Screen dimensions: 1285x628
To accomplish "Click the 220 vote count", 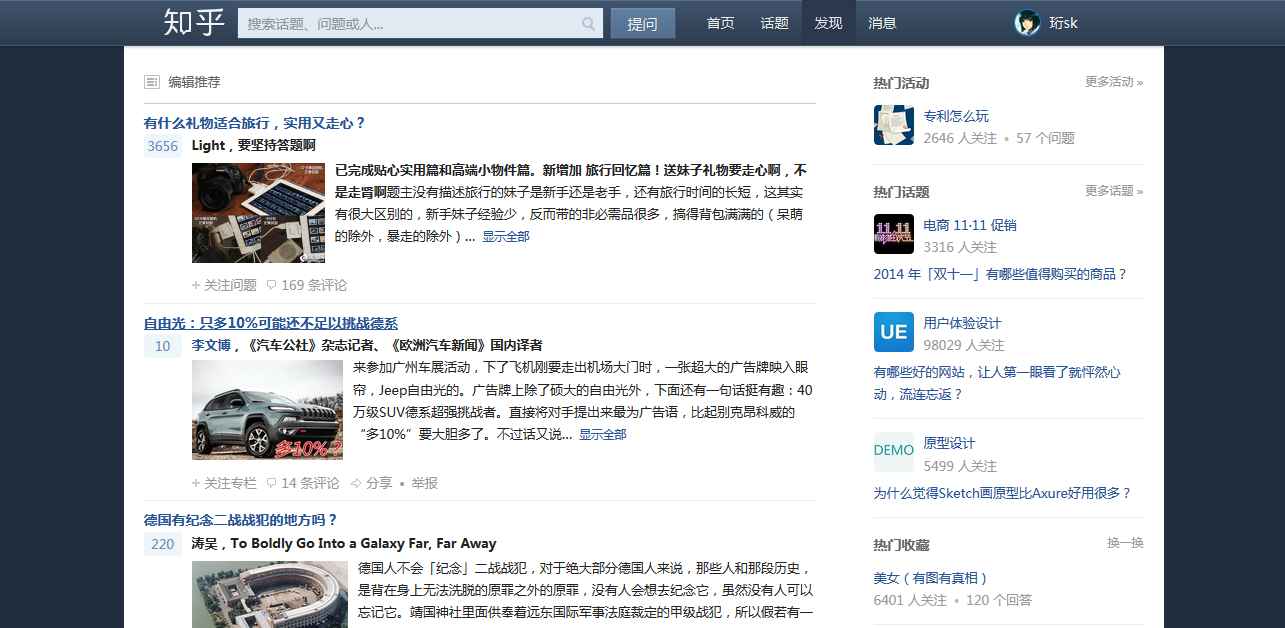I will pos(163,544).
